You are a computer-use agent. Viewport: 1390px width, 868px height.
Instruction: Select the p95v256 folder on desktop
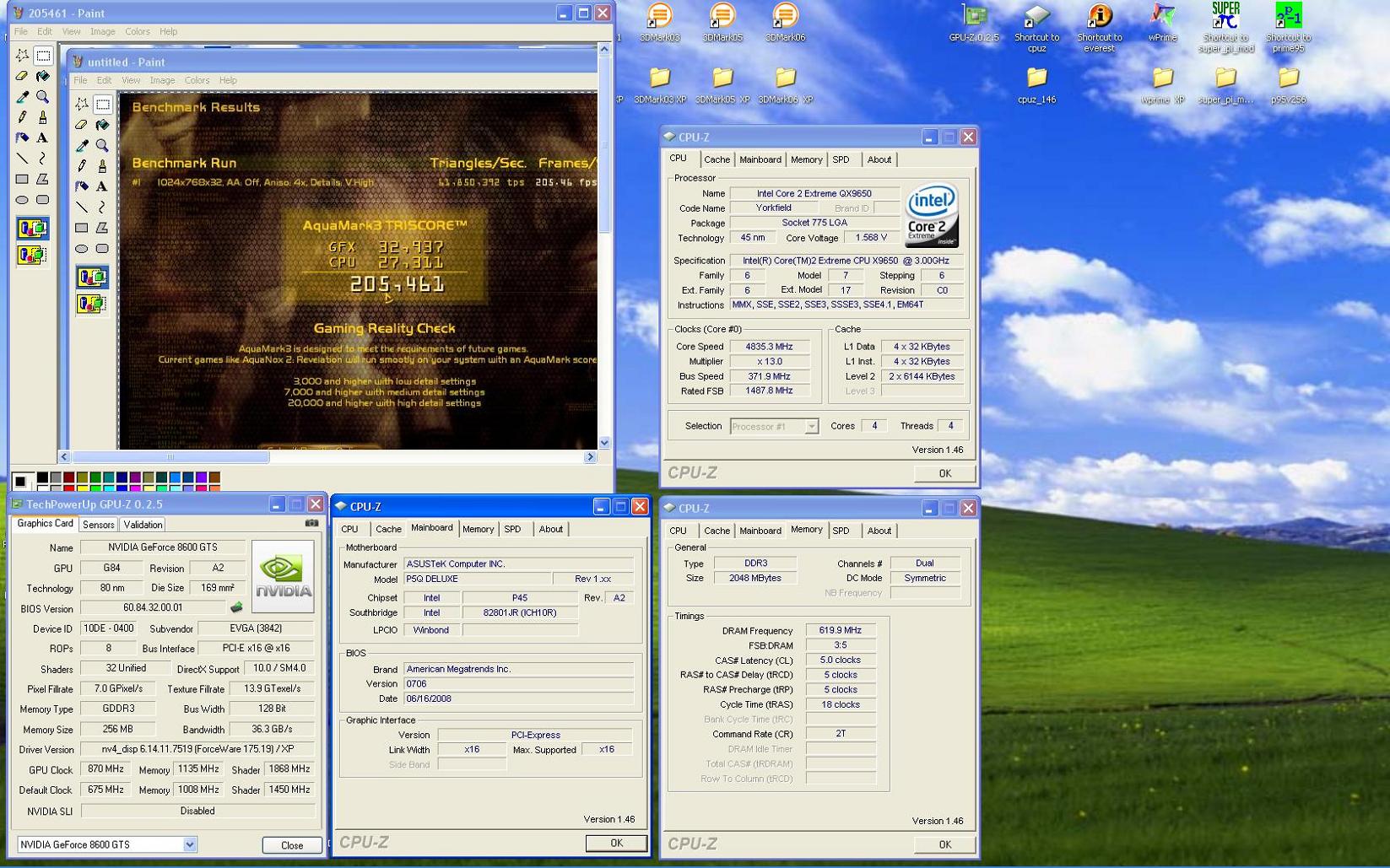1289,85
